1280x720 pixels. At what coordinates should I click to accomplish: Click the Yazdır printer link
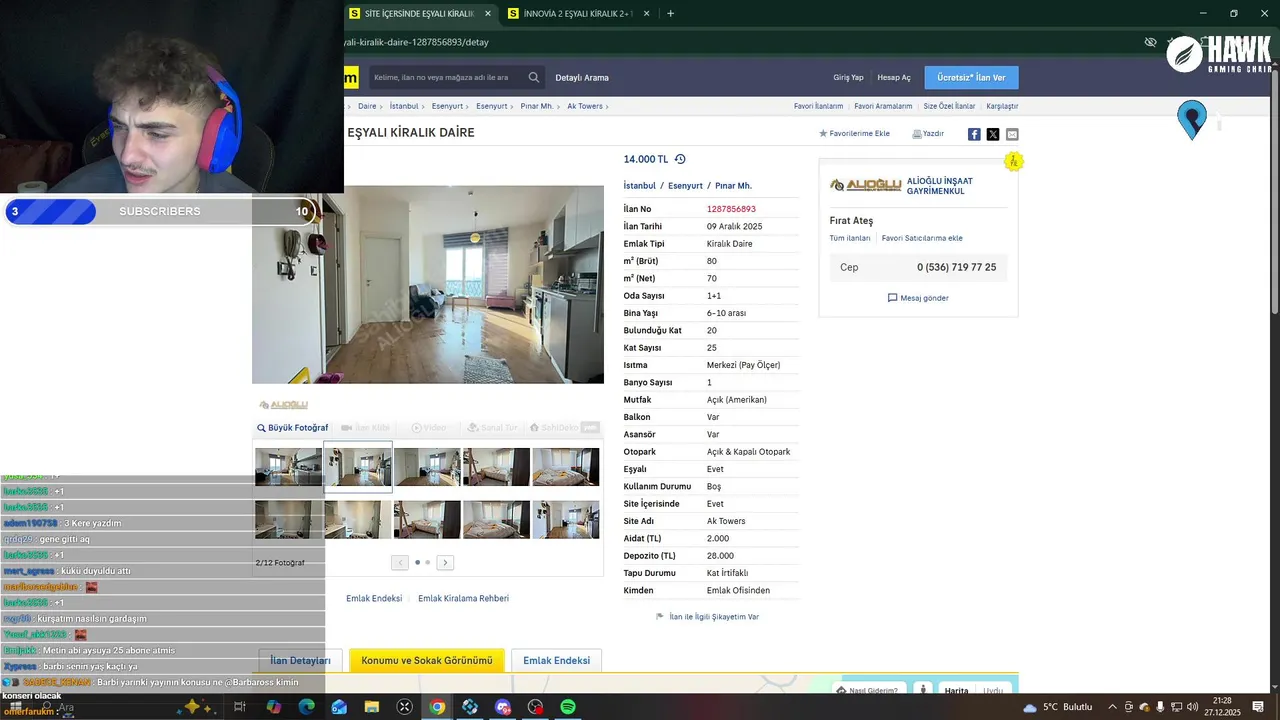(x=928, y=133)
